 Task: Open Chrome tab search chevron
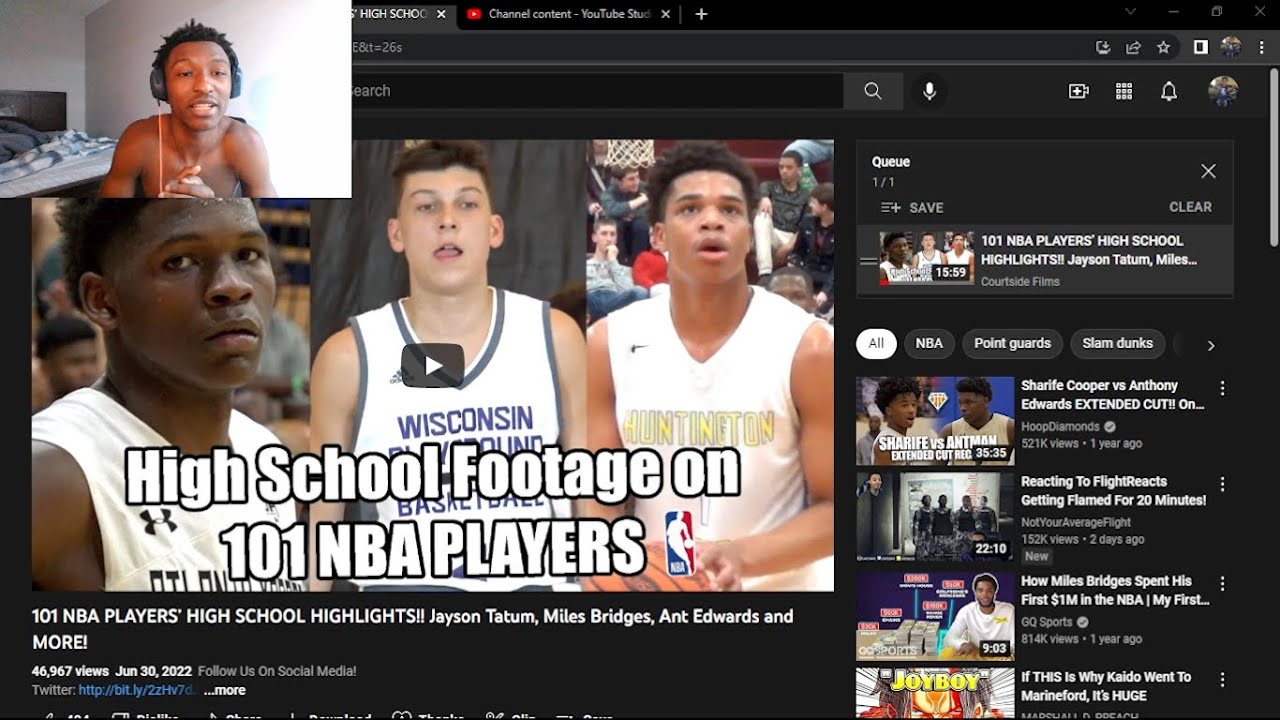(1130, 12)
